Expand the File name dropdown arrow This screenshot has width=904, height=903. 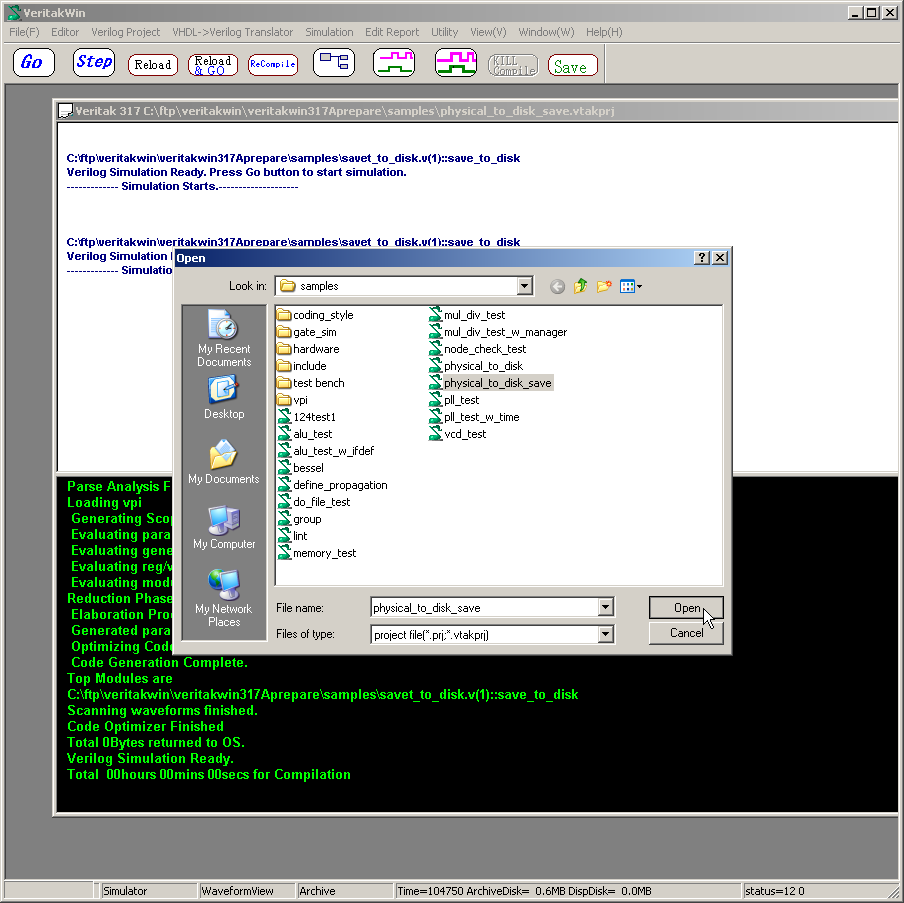605,607
